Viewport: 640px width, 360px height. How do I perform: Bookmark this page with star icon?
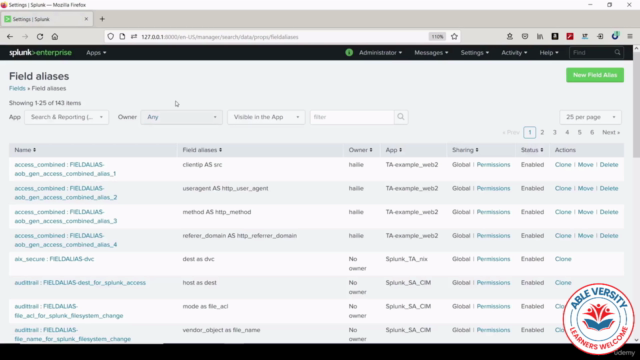(454, 37)
